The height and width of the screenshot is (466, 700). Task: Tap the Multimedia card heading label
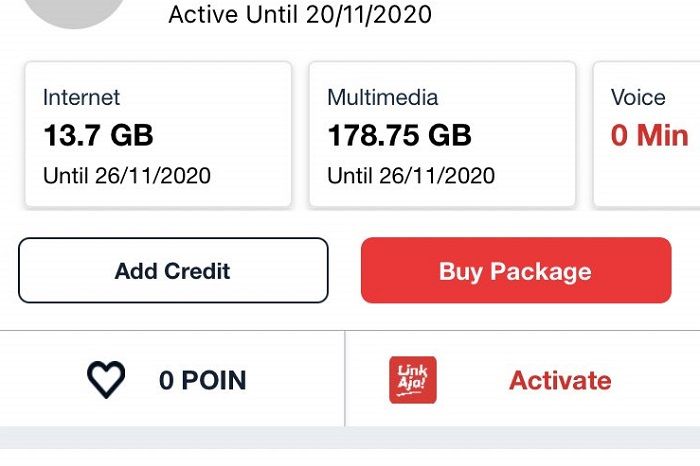(x=383, y=97)
